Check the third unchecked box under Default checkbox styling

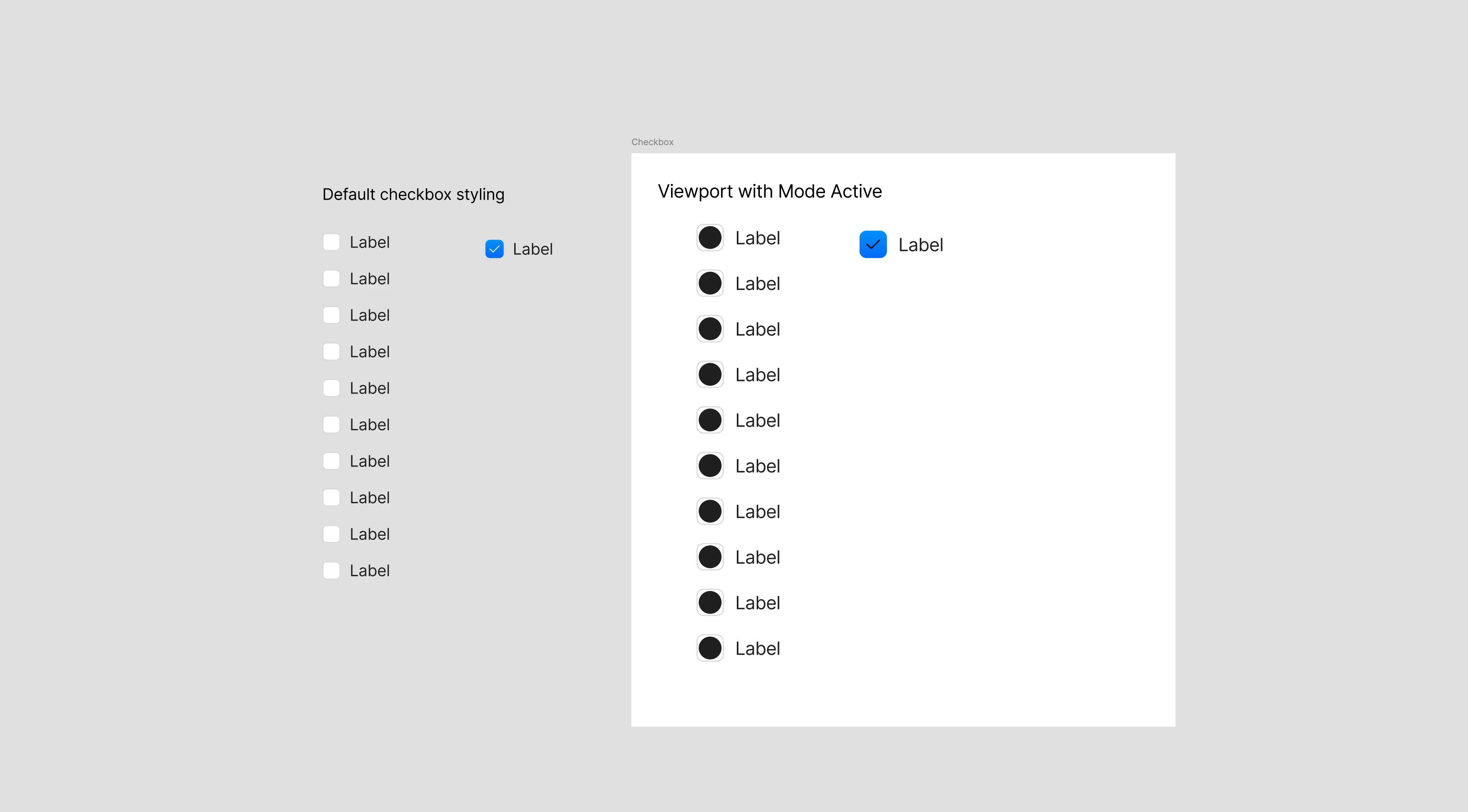pos(331,315)
